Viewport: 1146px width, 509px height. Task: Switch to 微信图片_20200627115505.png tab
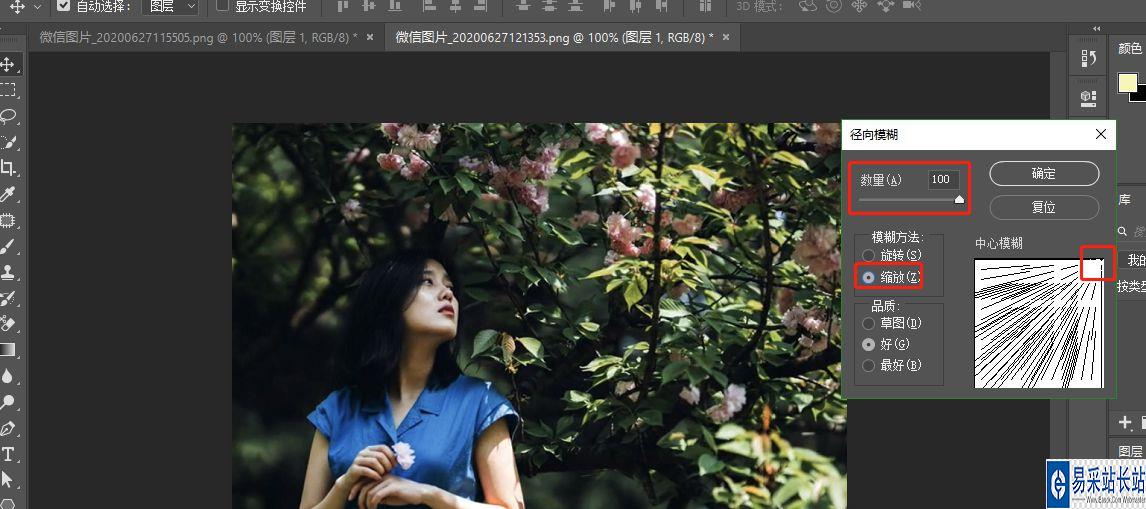coord(199,37)
